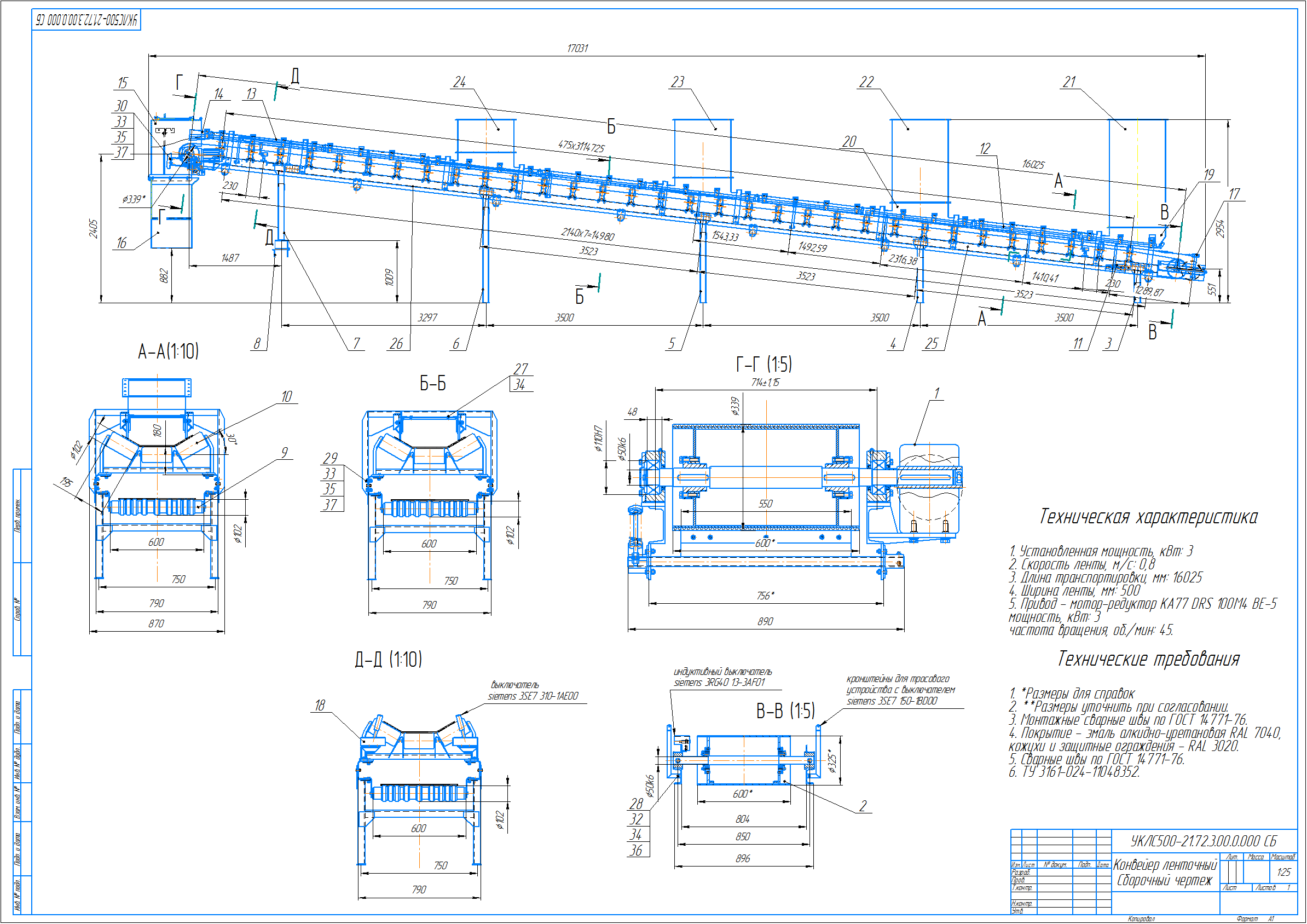Click the dimension 16025 on main view

point(1033,165)
